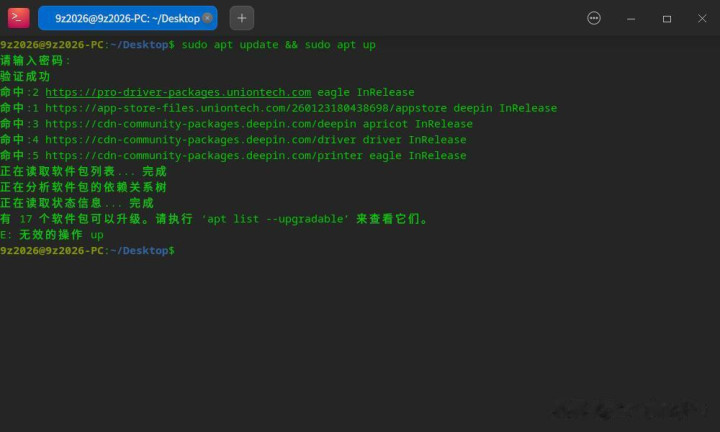Open a new terminal tab with plus
The image size is (720, 432).
pos(242,18)
